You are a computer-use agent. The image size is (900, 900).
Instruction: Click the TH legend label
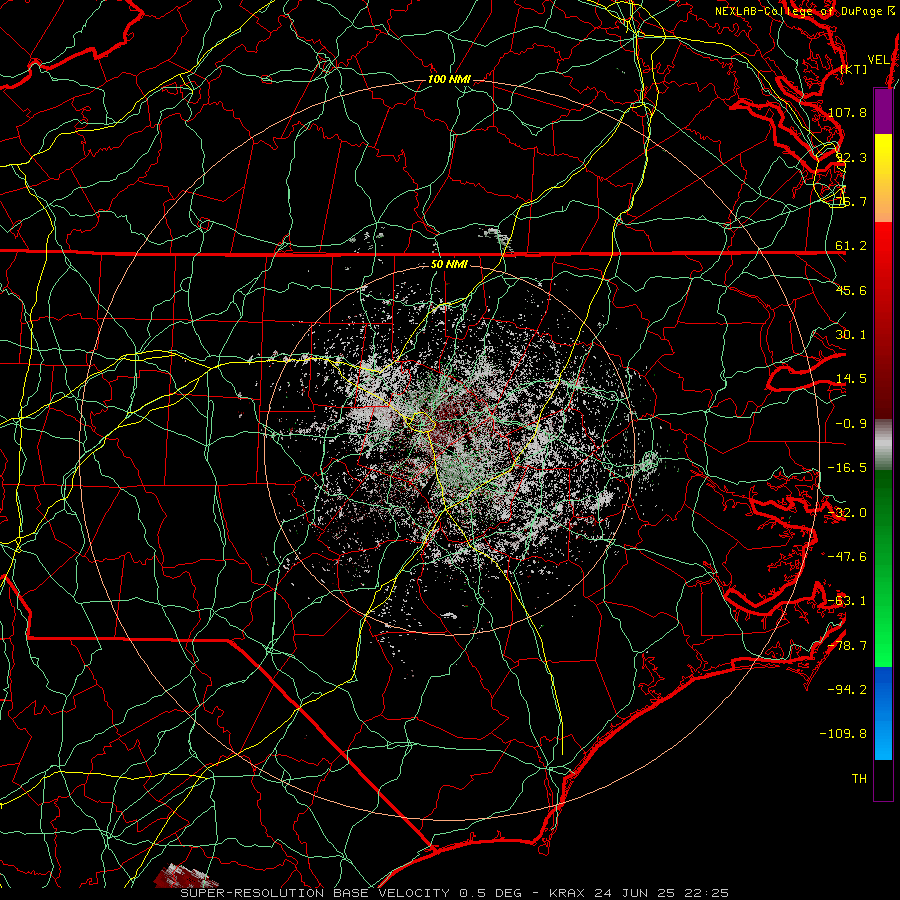tap(859, 779)
